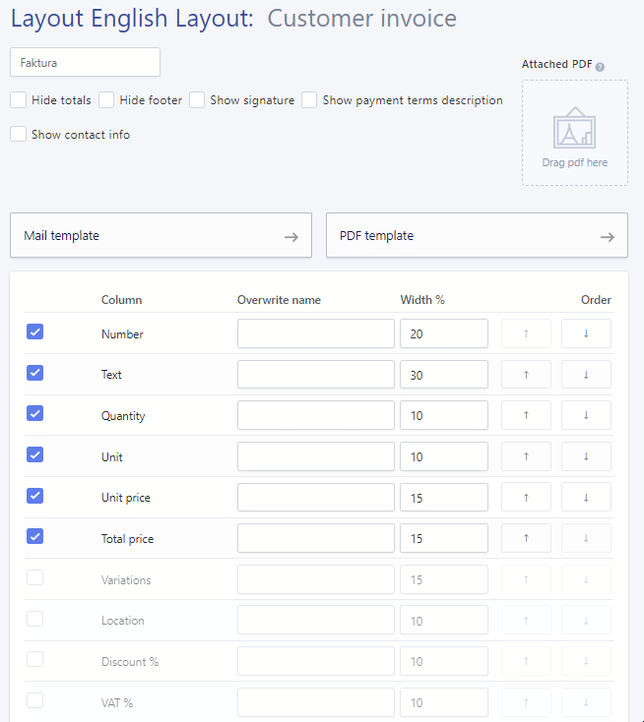Move the Text column up
Screen dimensions: 644x722
526,375
